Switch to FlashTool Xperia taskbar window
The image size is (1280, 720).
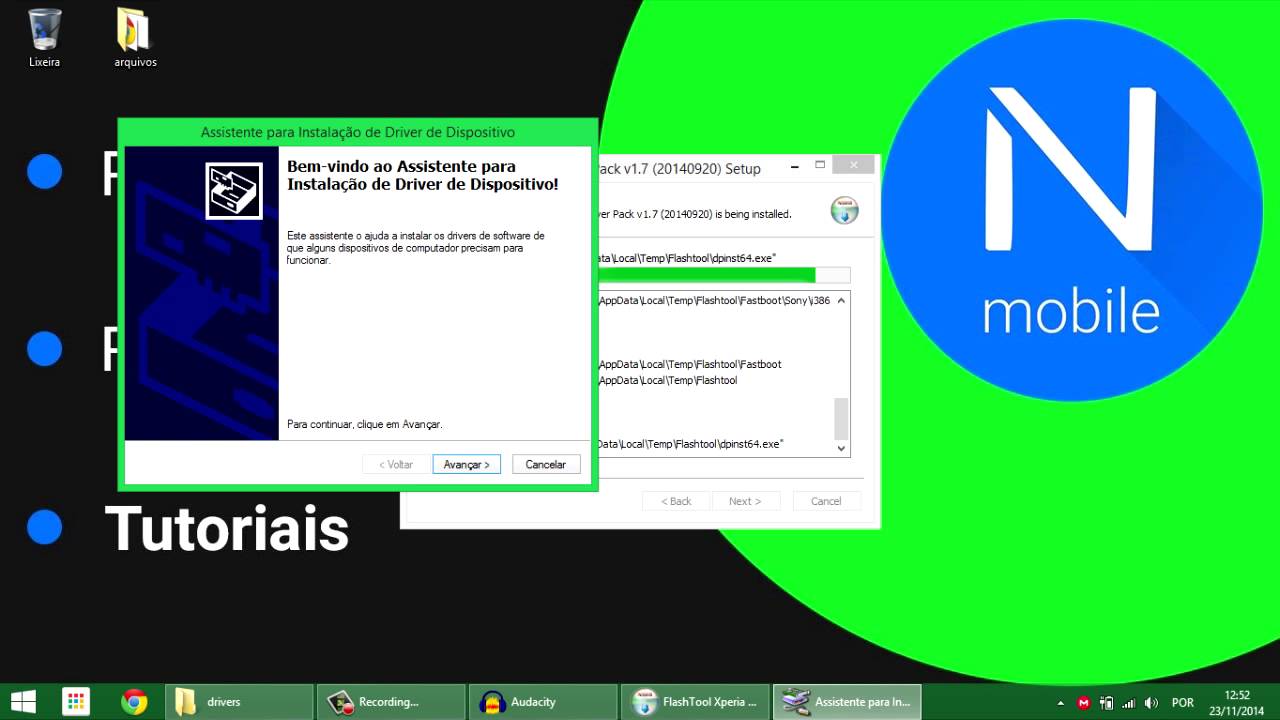695,702
